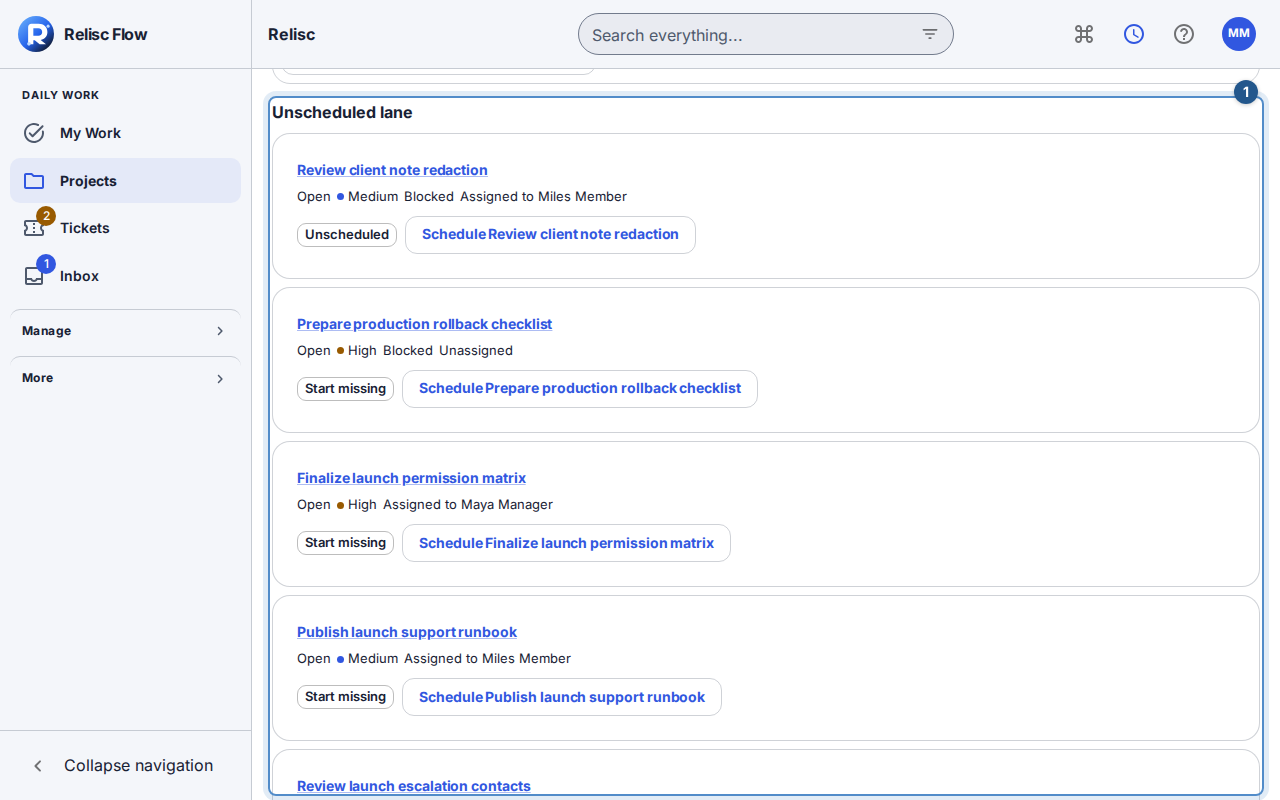Click the Collapse navigation arrow icon
1280x800 pixels.
coord(38,766)
